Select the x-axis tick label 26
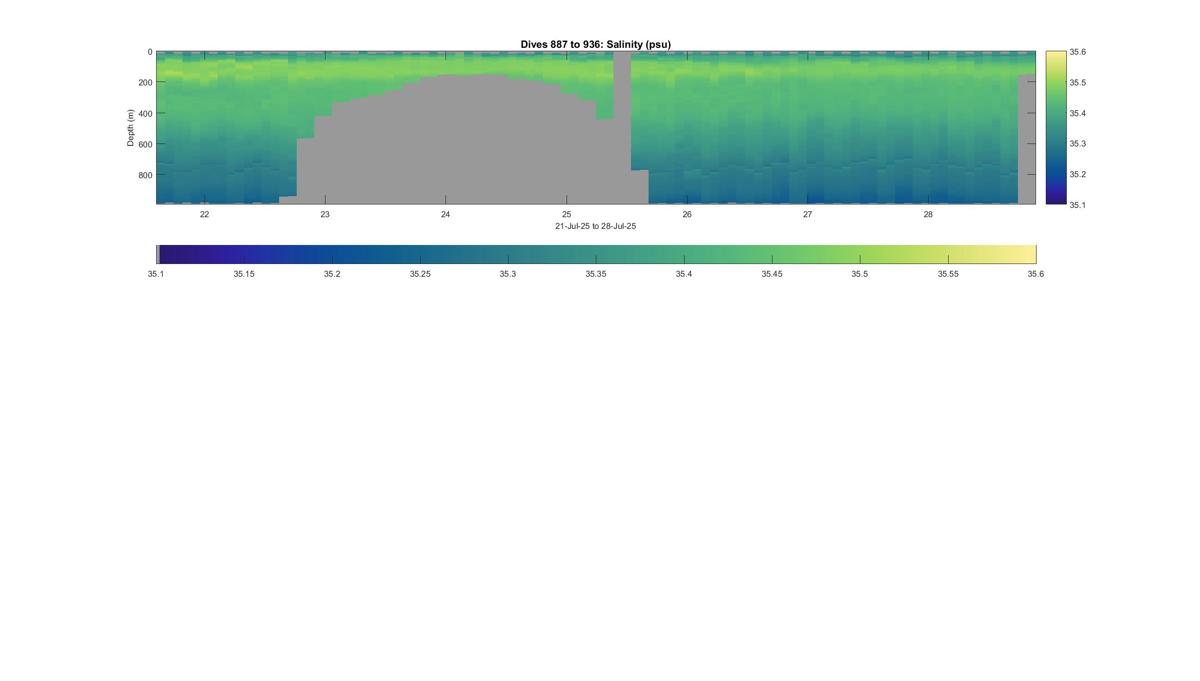The width and height of the screenshot is (1200, 681). coord(687,214)
